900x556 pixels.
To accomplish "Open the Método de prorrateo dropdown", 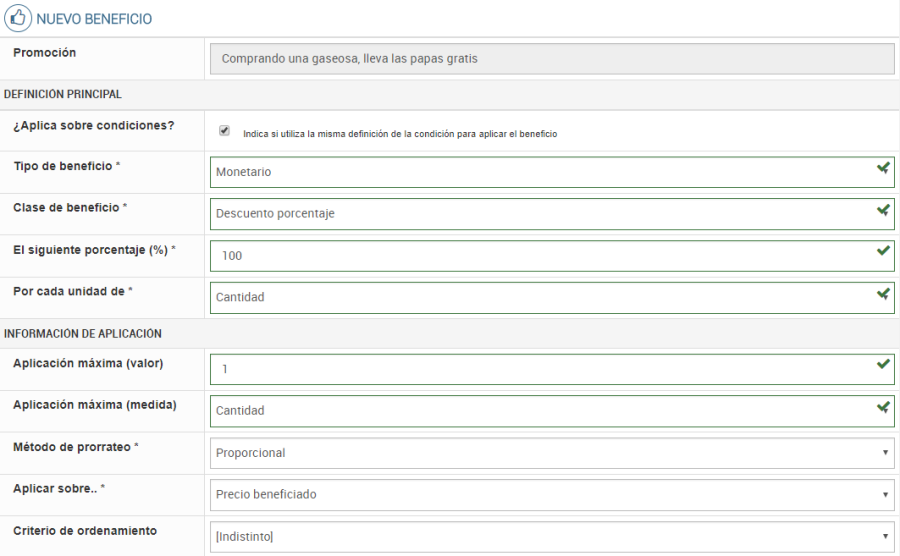I will tap(551, 453).
